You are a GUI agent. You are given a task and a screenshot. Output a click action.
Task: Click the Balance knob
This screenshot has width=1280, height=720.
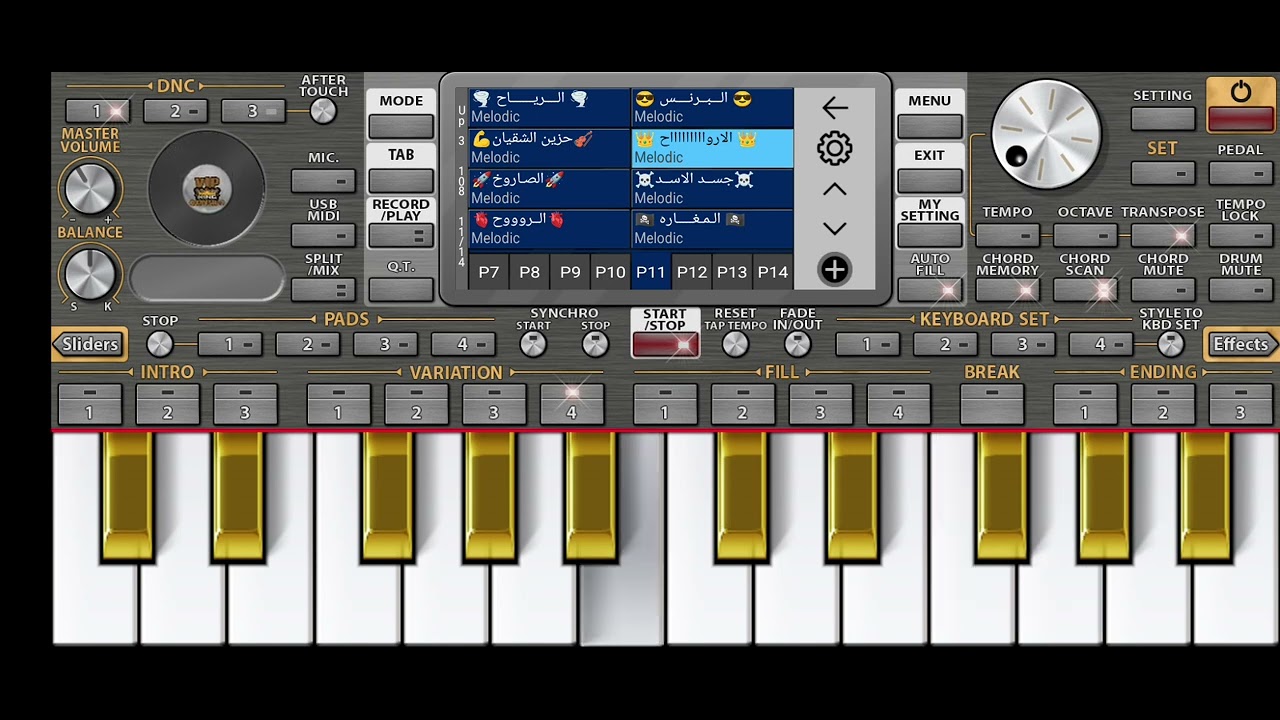89,273
